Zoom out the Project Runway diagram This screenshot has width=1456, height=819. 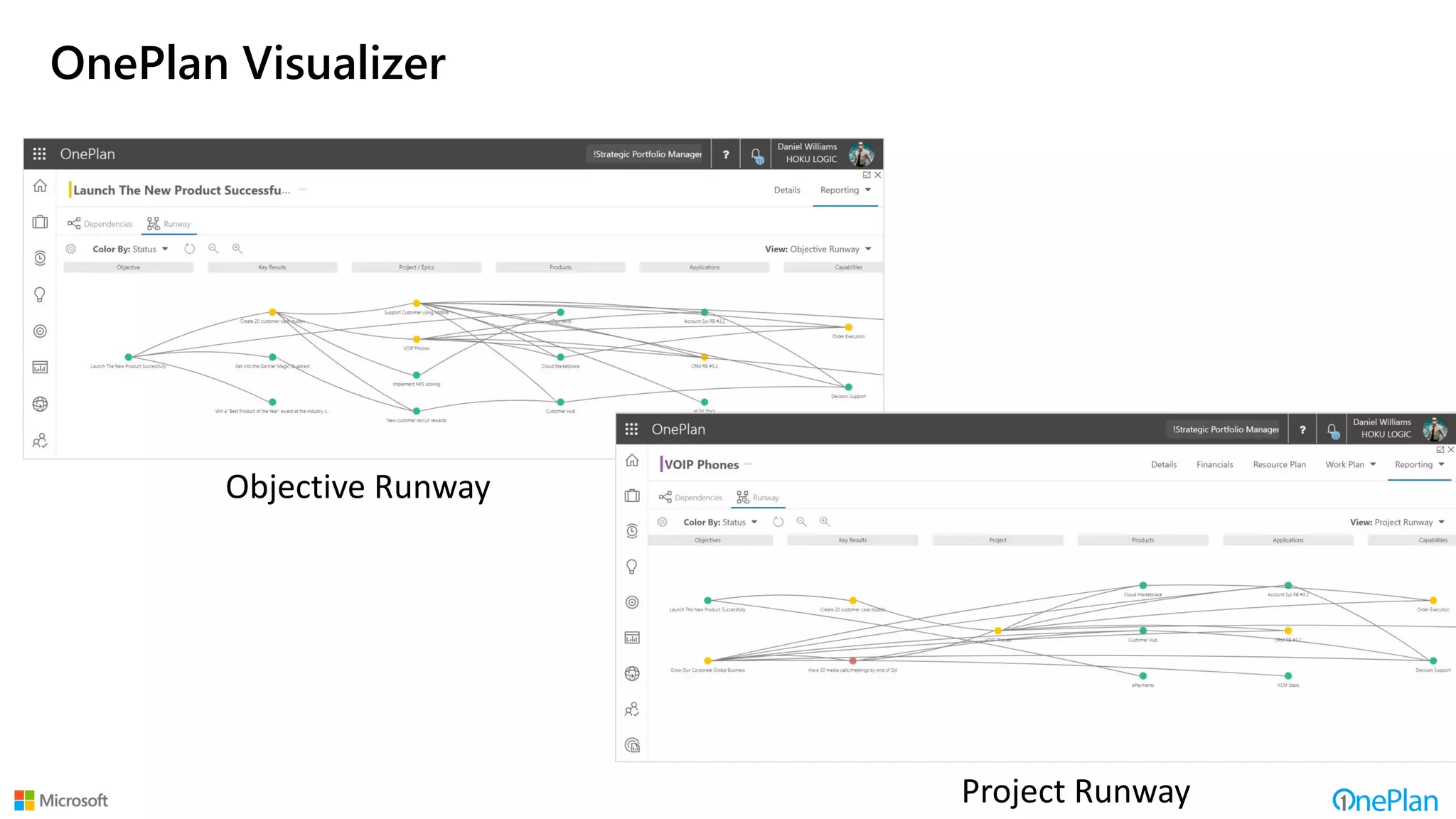coord(801,522)
